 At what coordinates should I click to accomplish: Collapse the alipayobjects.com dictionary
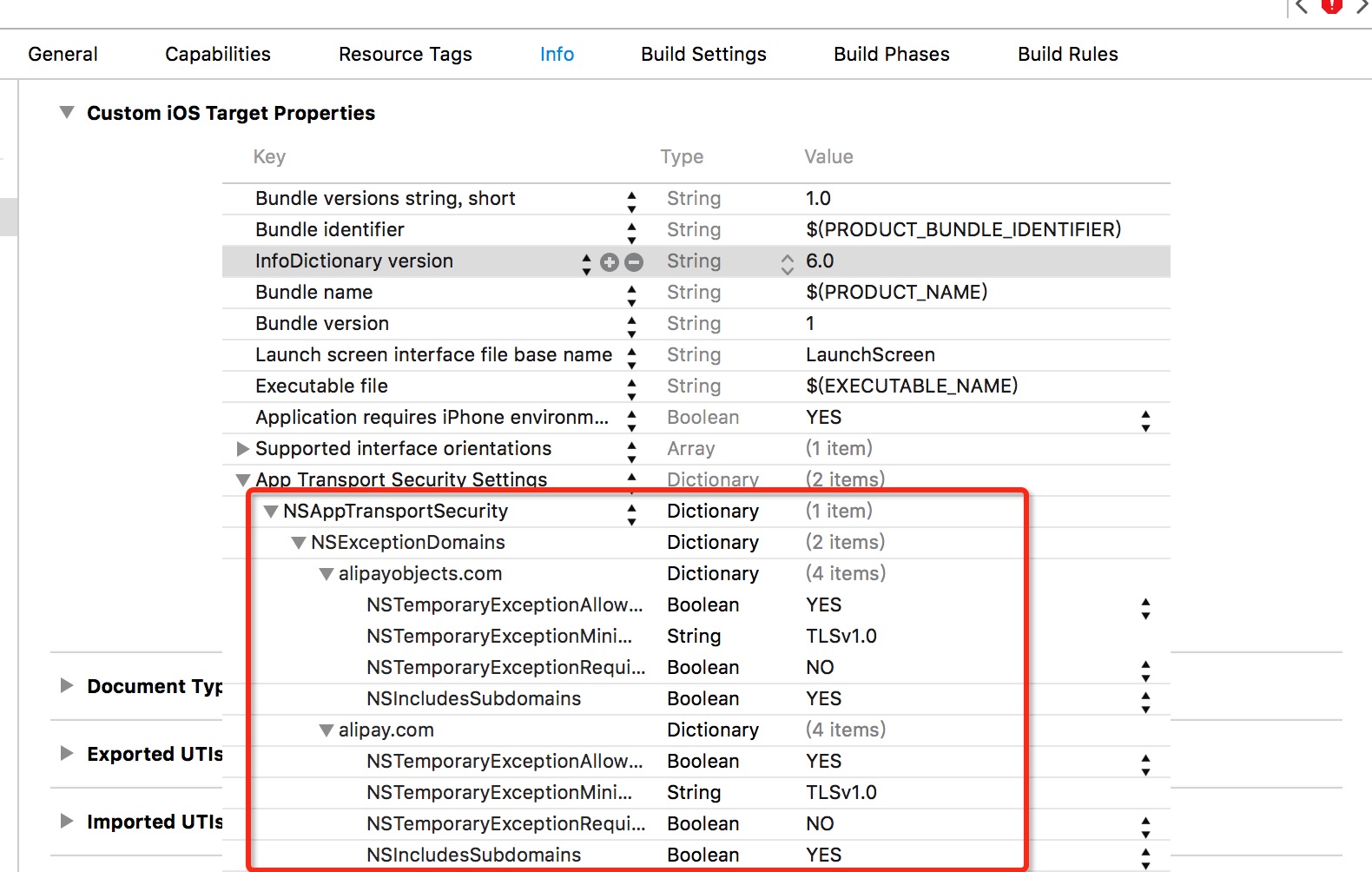pos(327,574)
